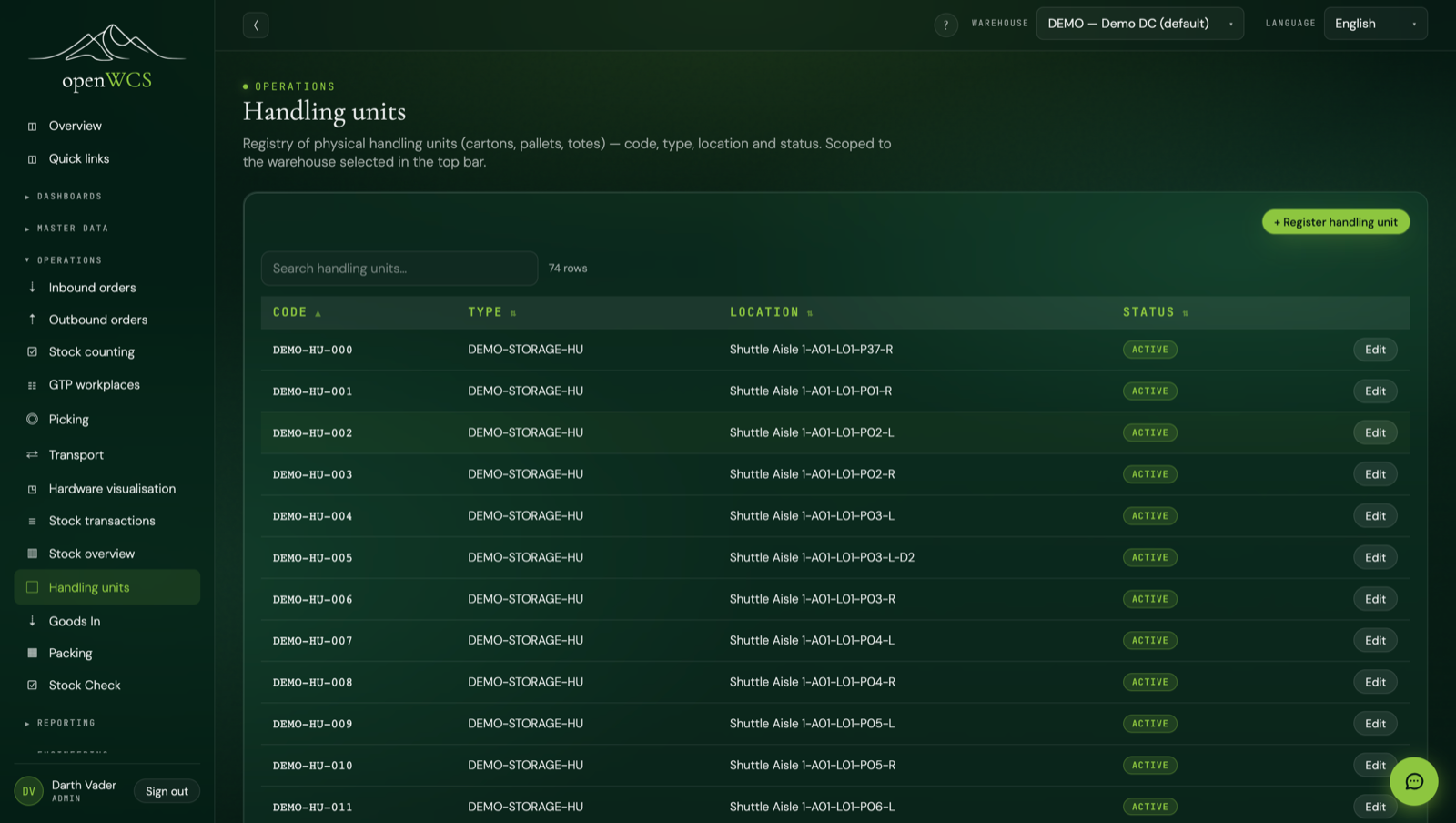Select code cell DEMO-HU-004

coord(312,516)
